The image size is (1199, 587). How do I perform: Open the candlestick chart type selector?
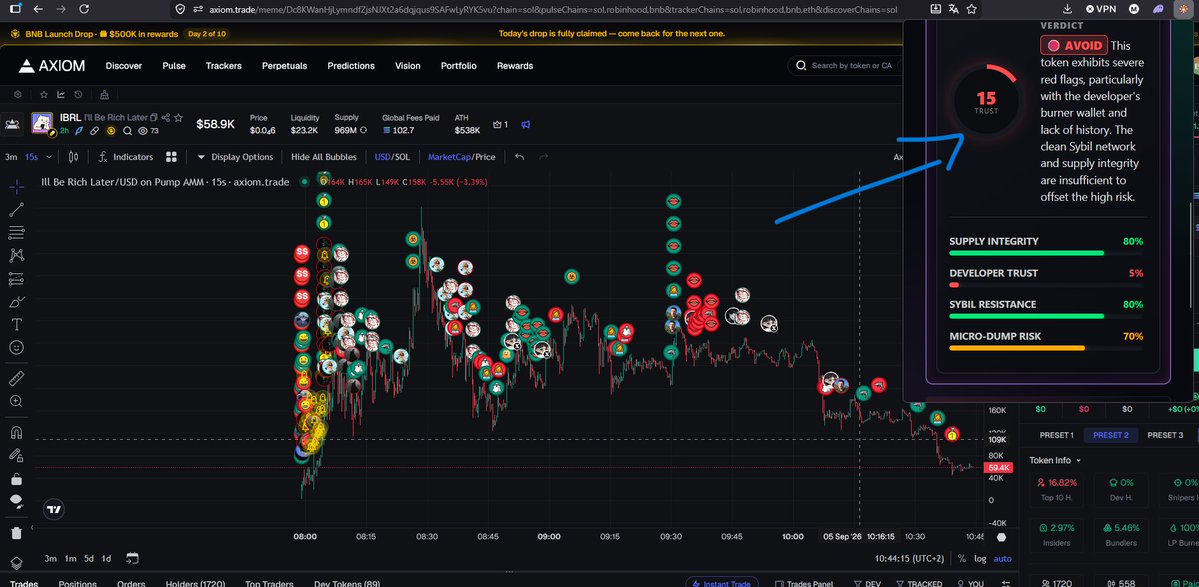(74, 157)
